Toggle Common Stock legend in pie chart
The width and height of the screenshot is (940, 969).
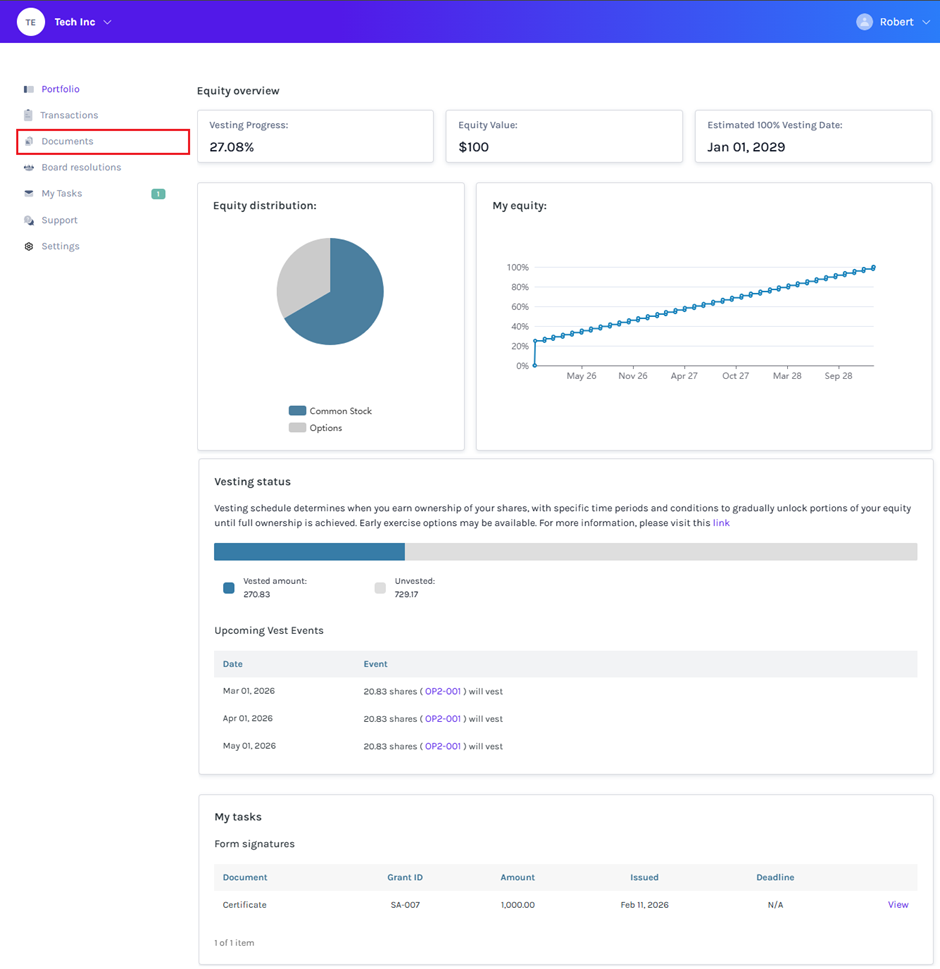(x=330, y=411)
